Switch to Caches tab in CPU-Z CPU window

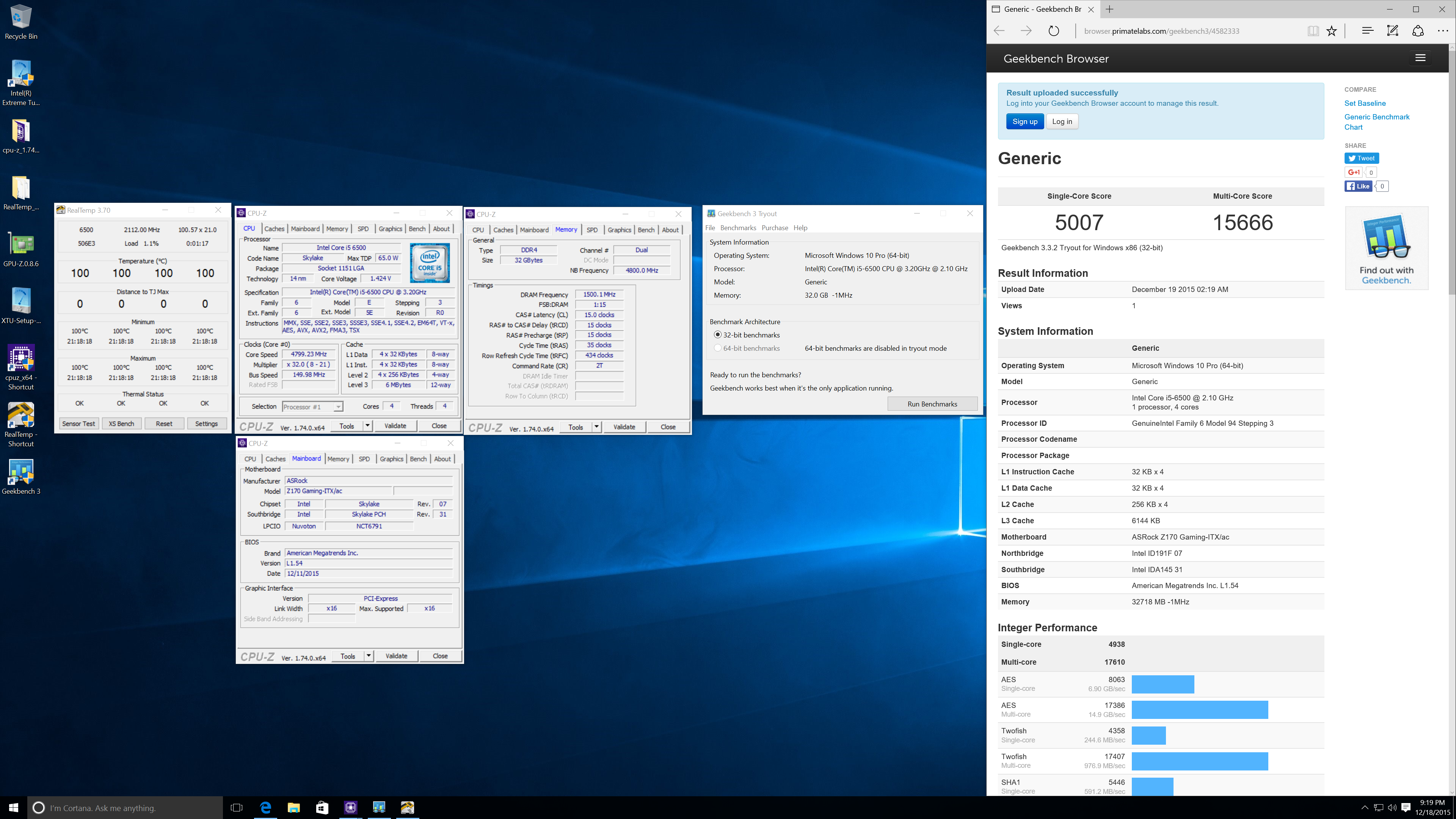[274, 229]
